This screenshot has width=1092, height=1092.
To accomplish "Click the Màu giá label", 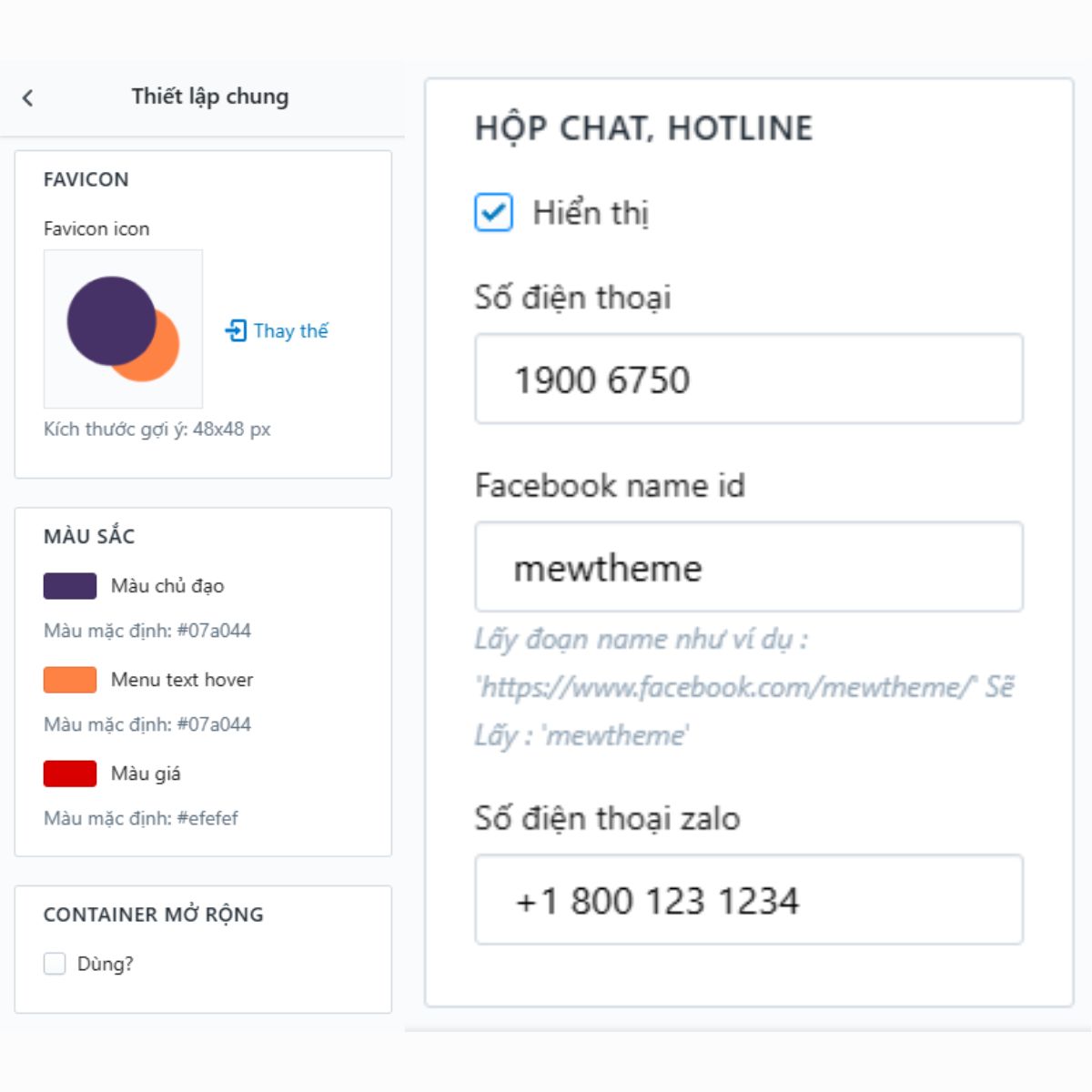I will tap(146, 773).
